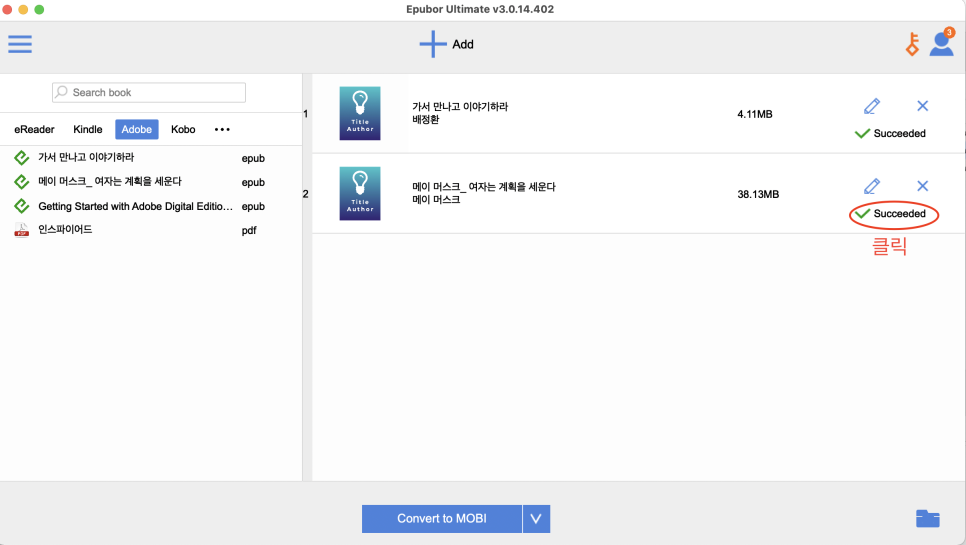Click the cover thumbnail of 메이 머스크 book
The width and height of the screenshot is (966, 545).
click(x=360, y=193)
